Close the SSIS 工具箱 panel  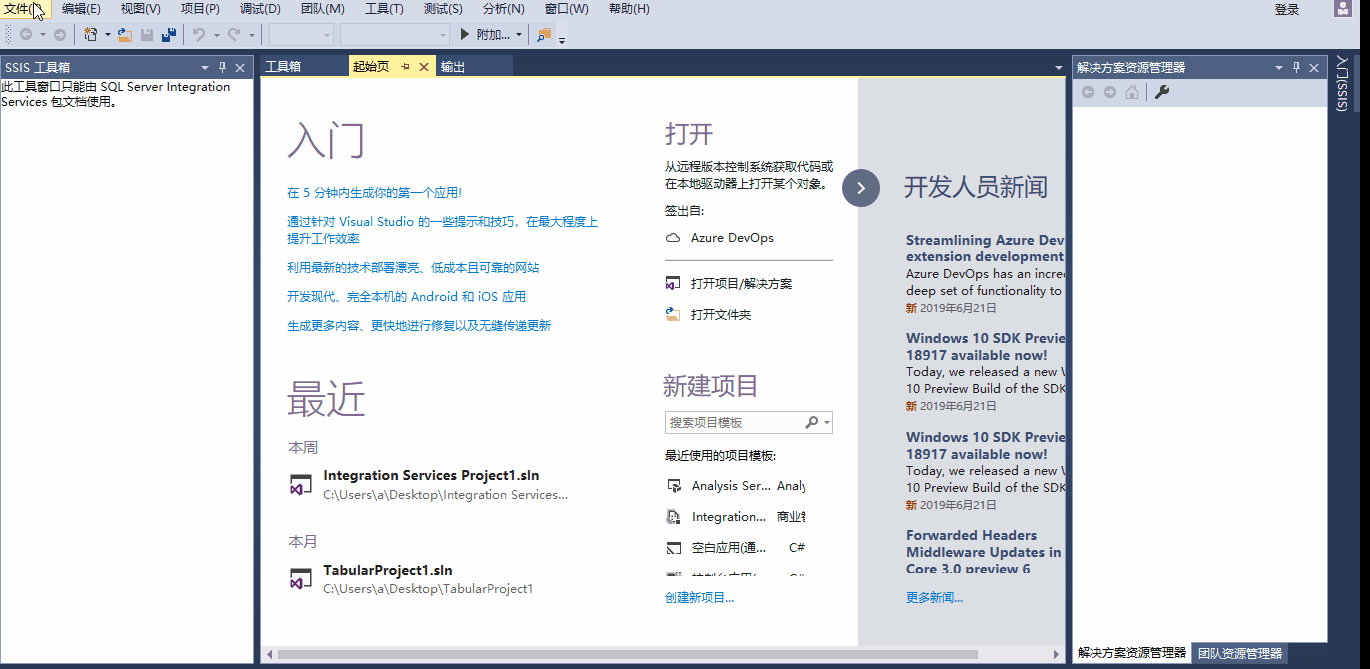[240, 67]
